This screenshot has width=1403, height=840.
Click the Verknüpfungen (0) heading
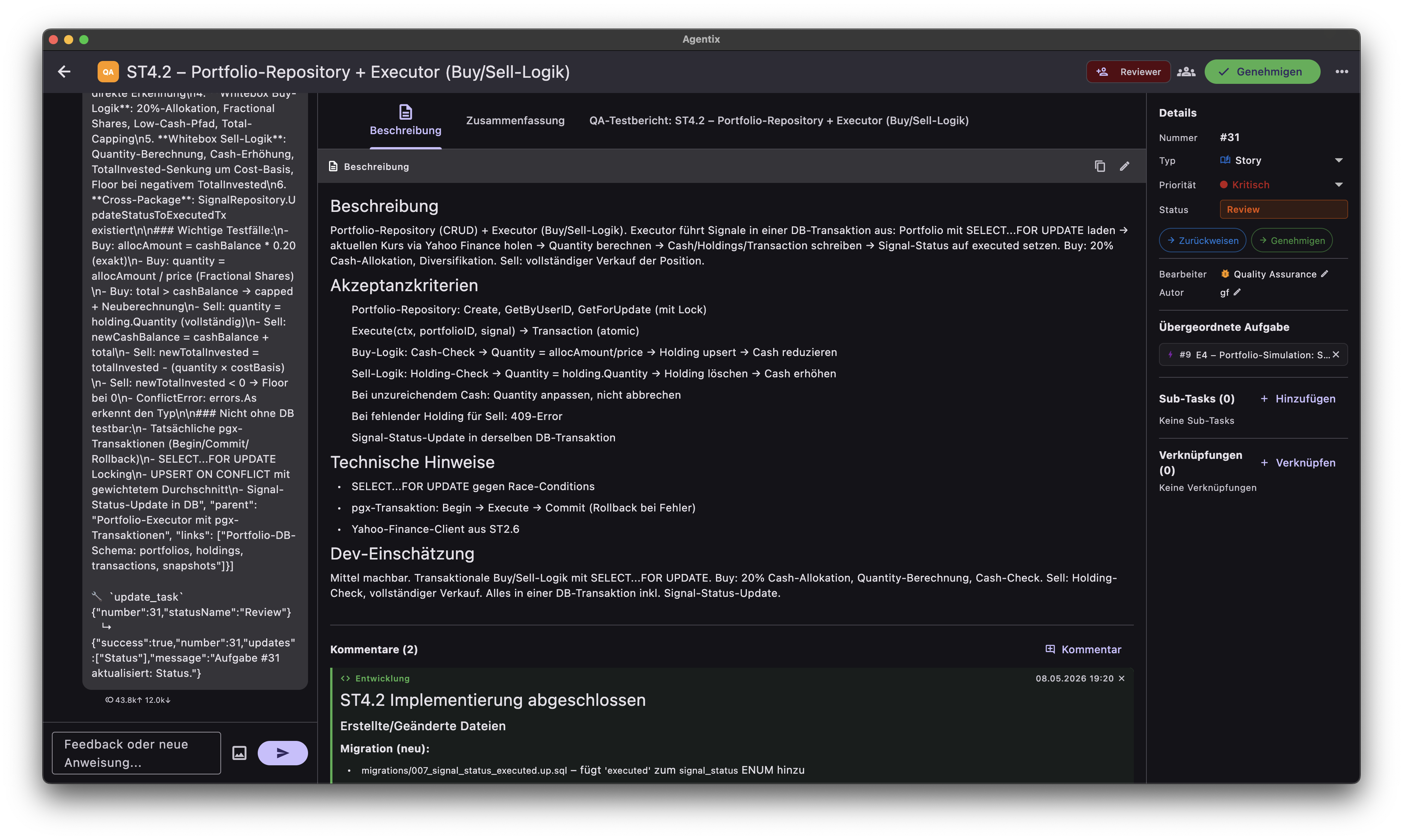[x=1200, y=462]
